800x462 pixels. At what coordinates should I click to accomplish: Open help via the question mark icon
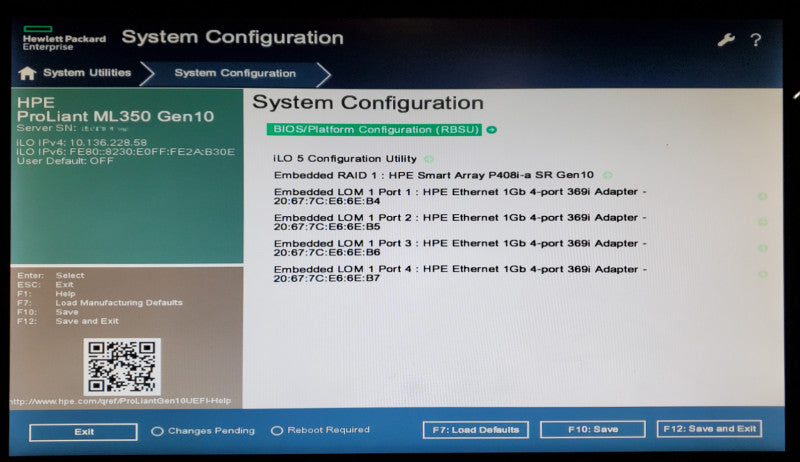coord(756,40)
